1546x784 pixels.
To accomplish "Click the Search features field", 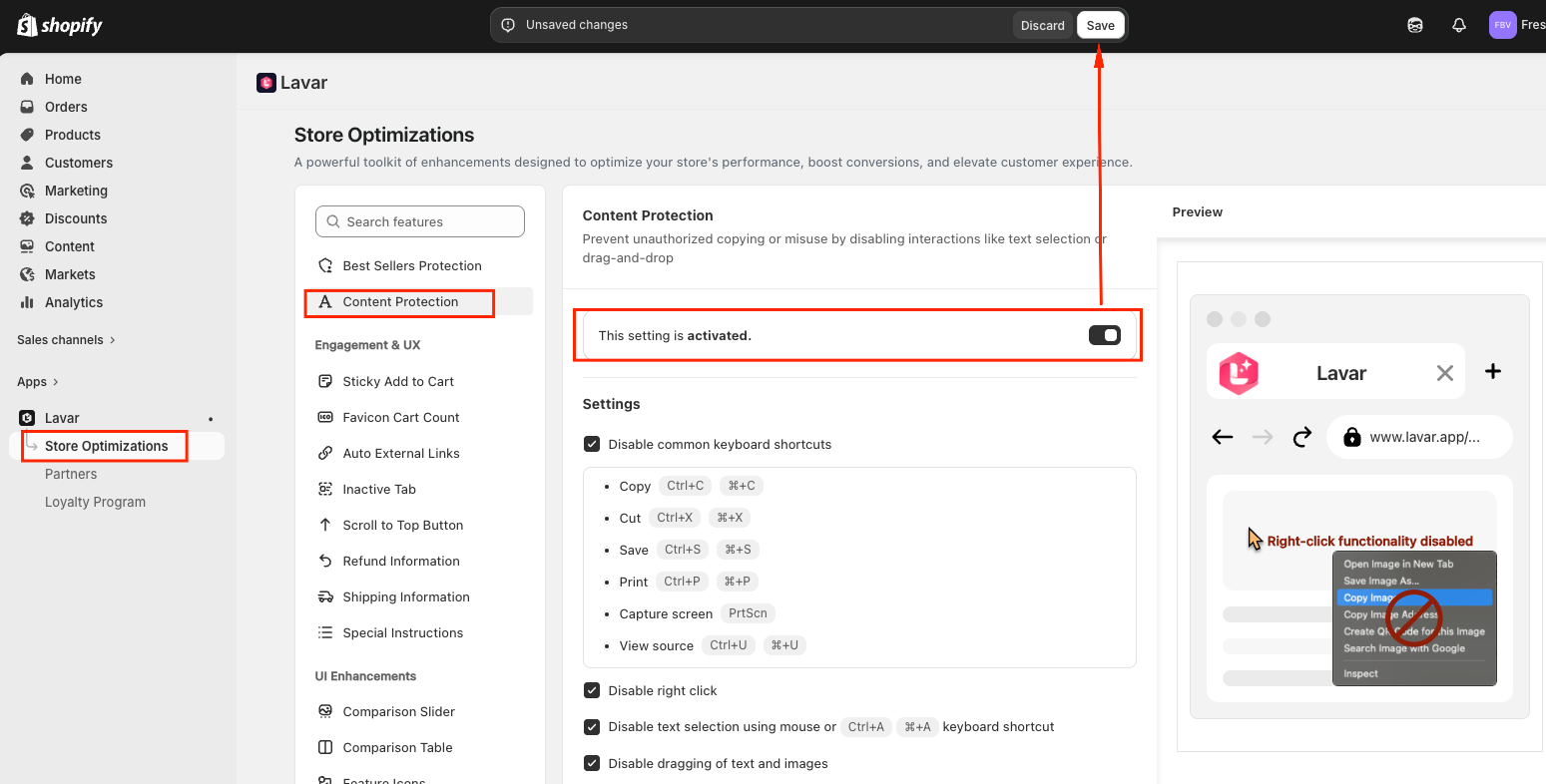I will click(420, 221).
